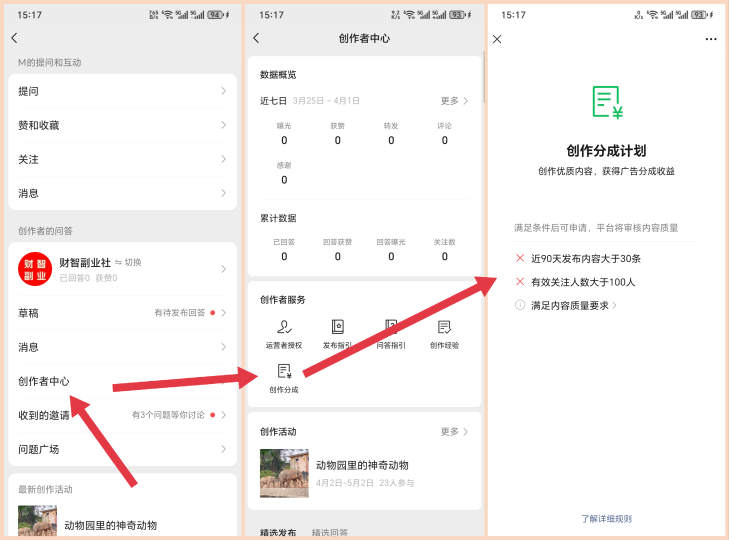This screenshot has width=729, height=540.
Task: Open 动物园里的神奇动物 under 最新创作活动
Action: point(111,525)
